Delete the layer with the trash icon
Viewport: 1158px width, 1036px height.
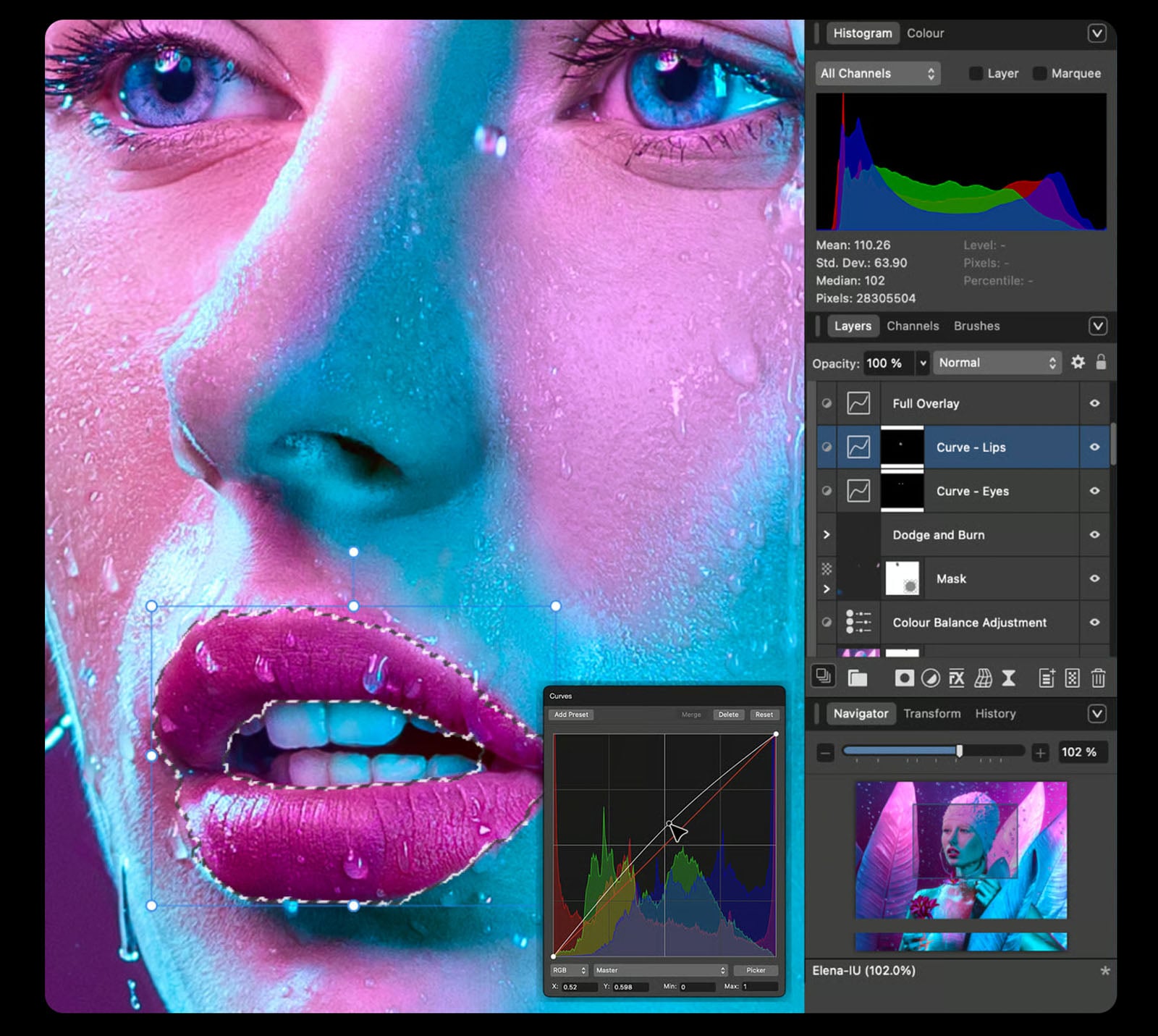[1098, 678]
